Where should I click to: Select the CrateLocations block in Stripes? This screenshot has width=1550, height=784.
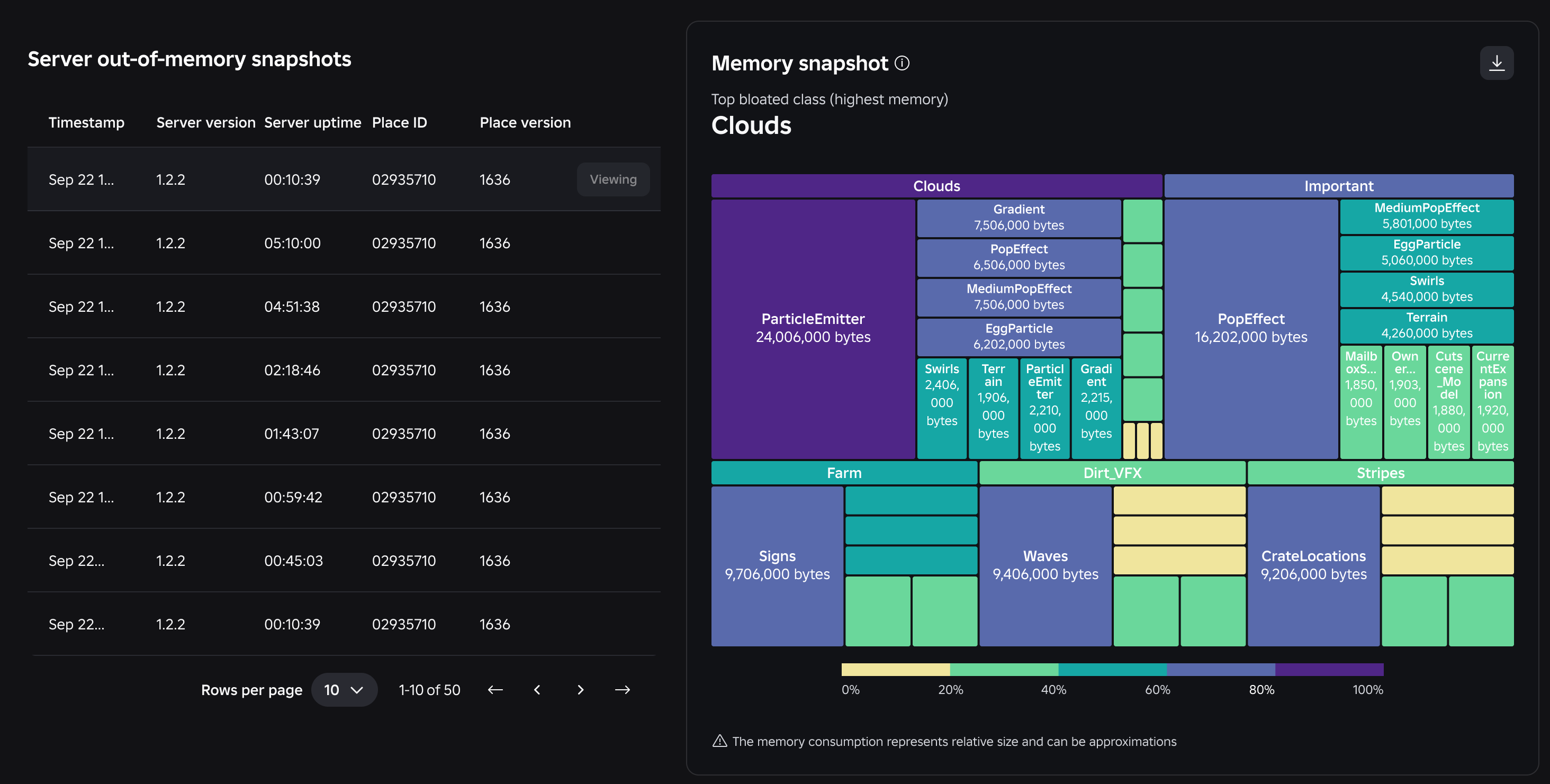tap(1313, 565)
